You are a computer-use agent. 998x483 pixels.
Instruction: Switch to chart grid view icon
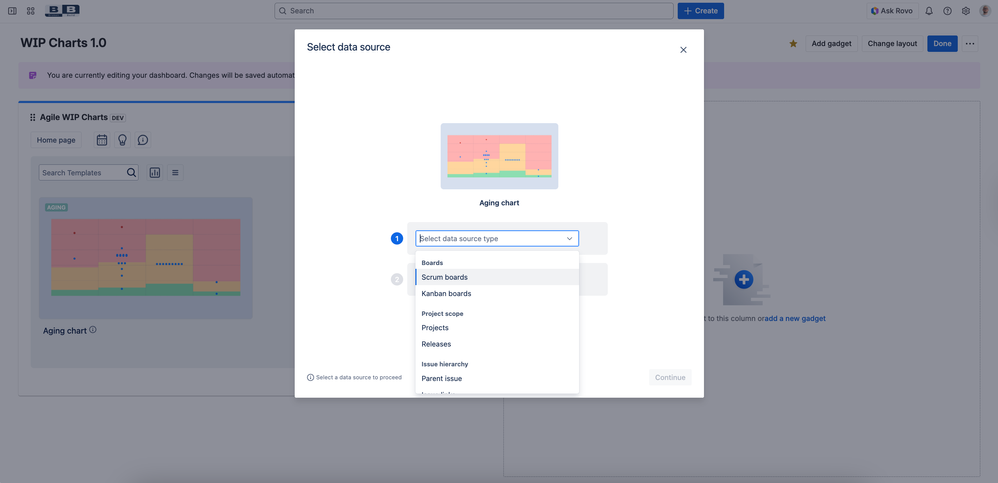155,172
